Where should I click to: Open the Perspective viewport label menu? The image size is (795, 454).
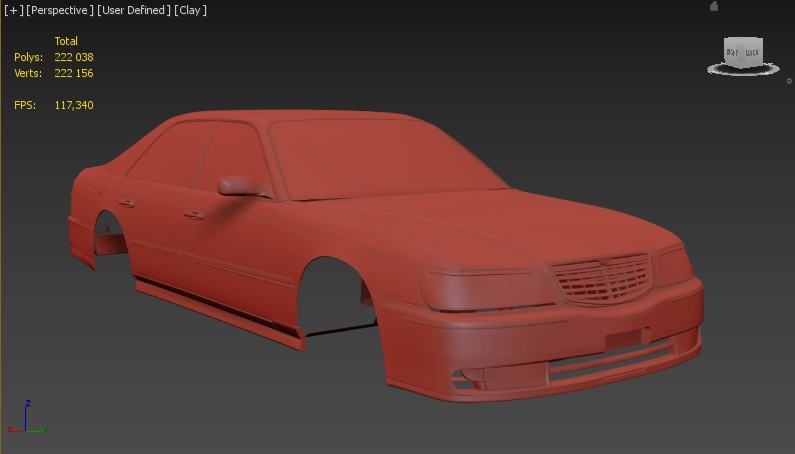pos(60,10)
